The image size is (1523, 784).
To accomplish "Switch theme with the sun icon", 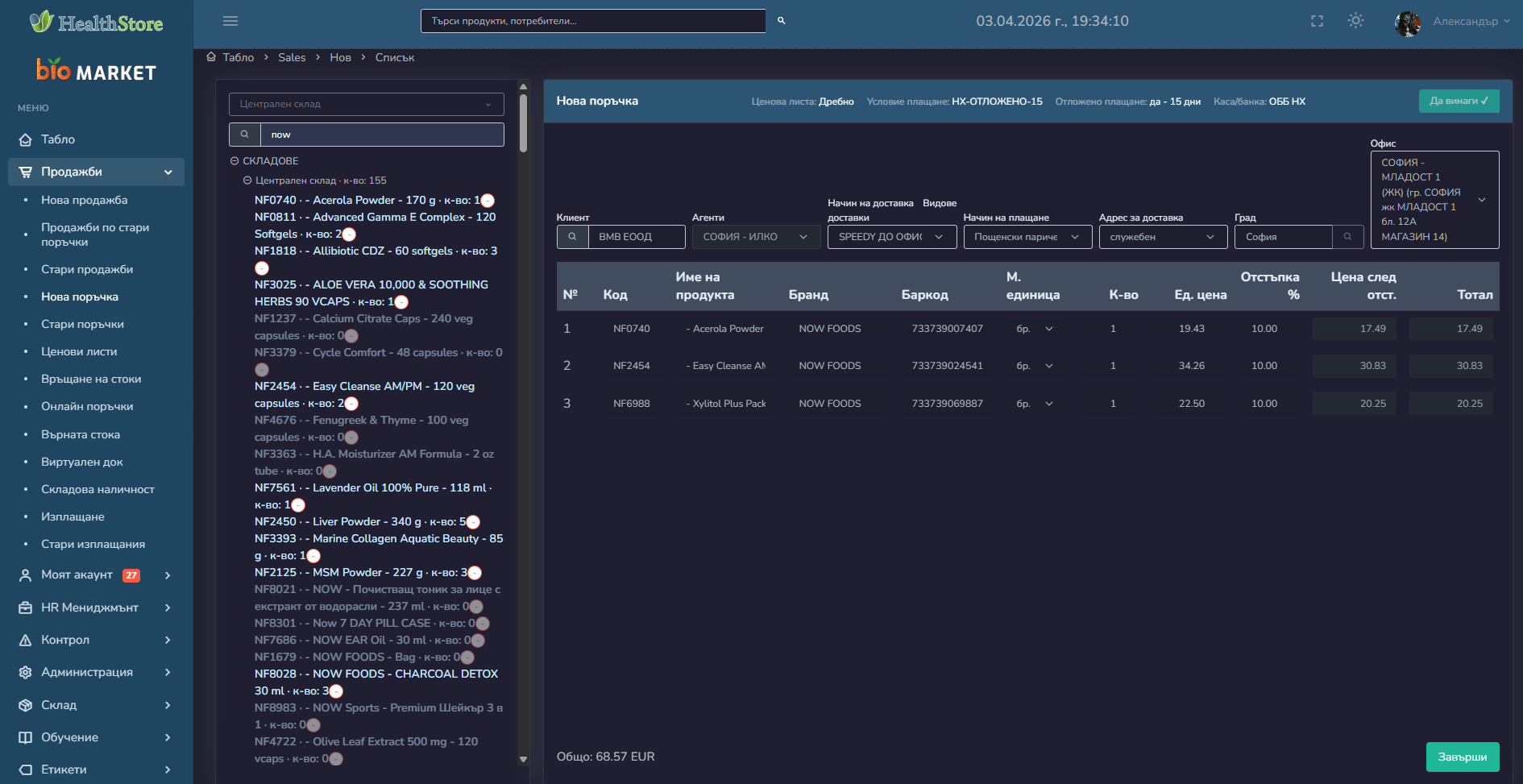I will click(x=1356, y=21).
